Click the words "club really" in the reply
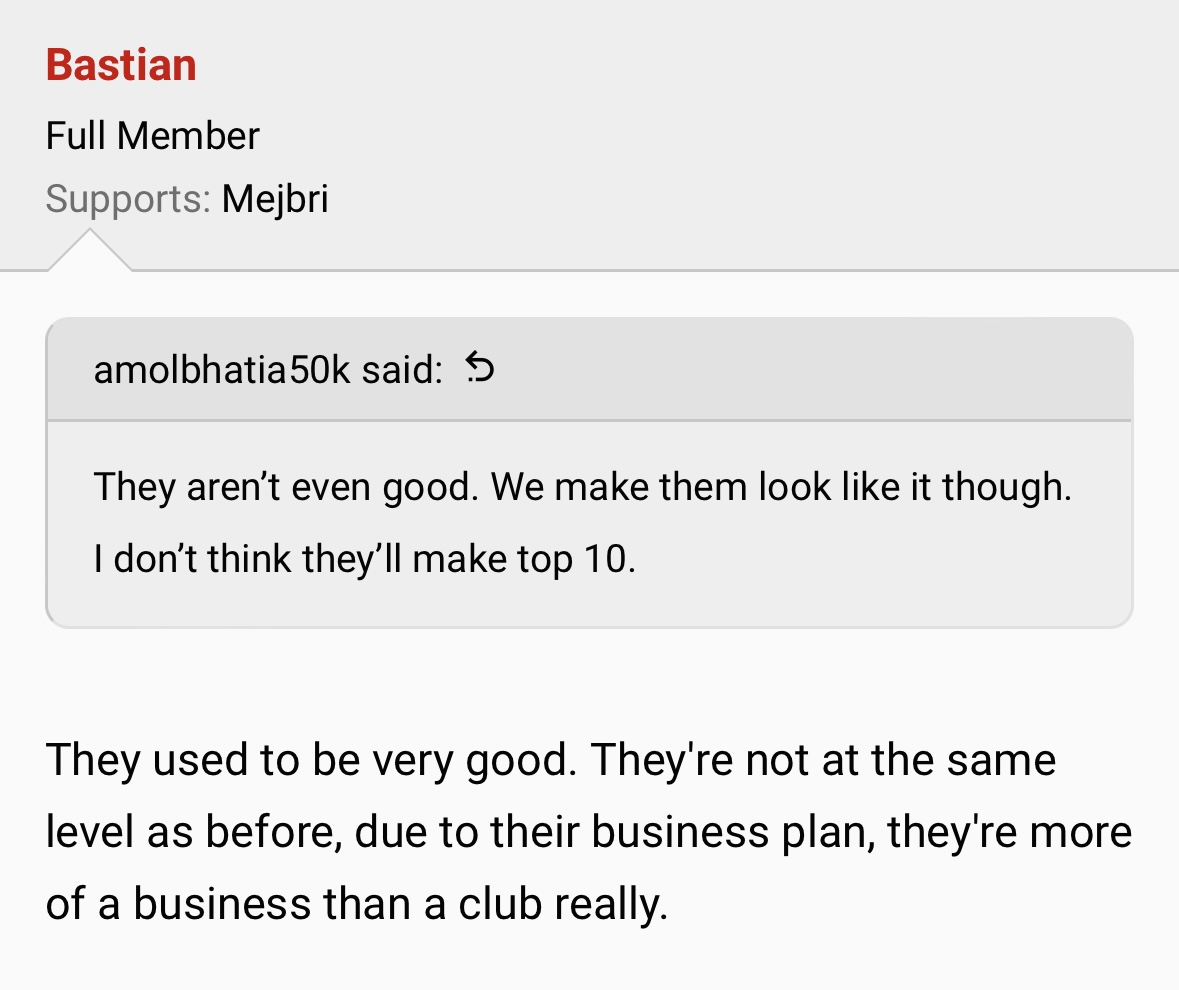Viewport: 1179px width, 990px height. tap(562, 904)
